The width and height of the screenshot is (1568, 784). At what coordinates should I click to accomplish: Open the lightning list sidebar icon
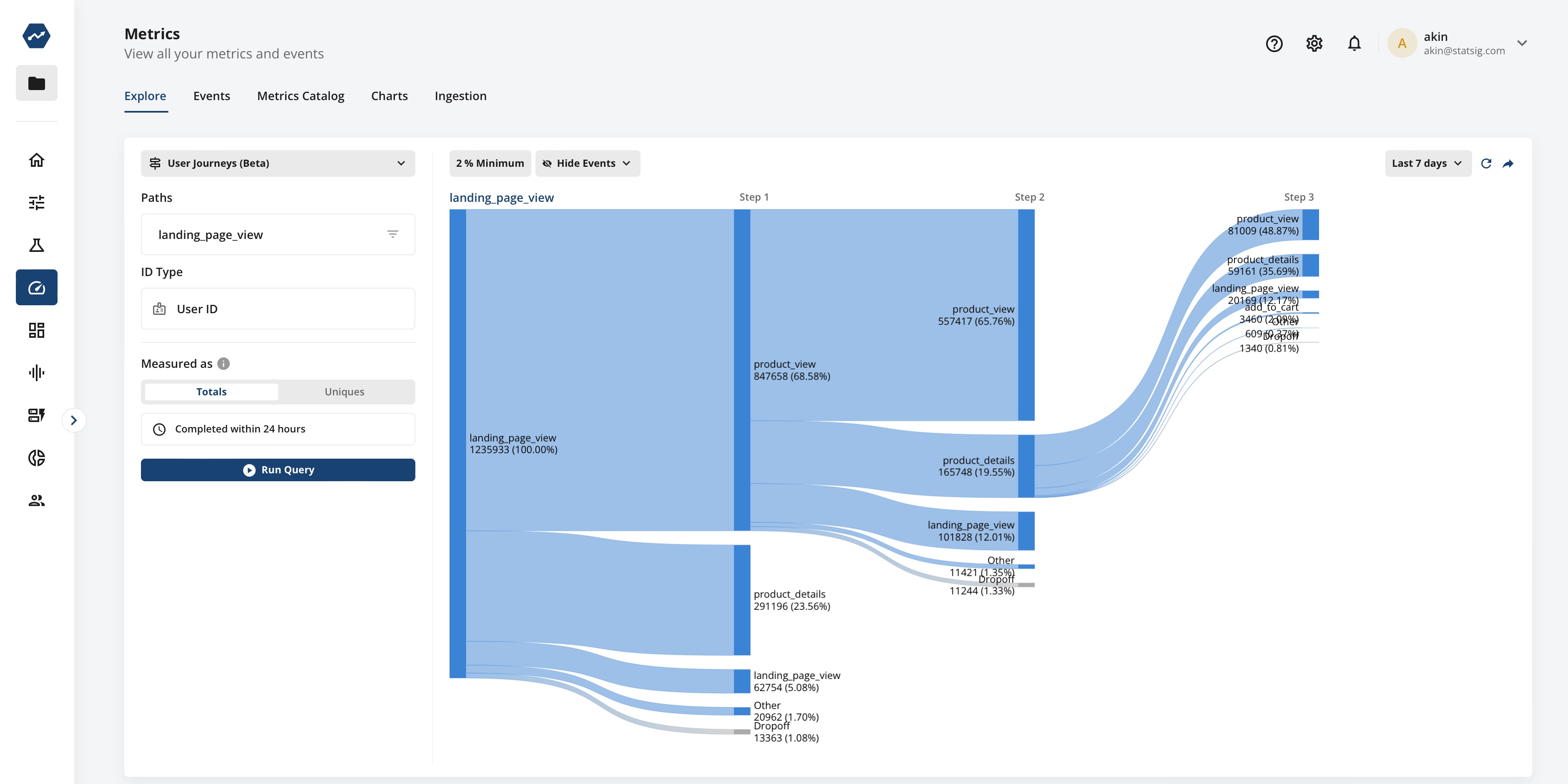[37, 415]
